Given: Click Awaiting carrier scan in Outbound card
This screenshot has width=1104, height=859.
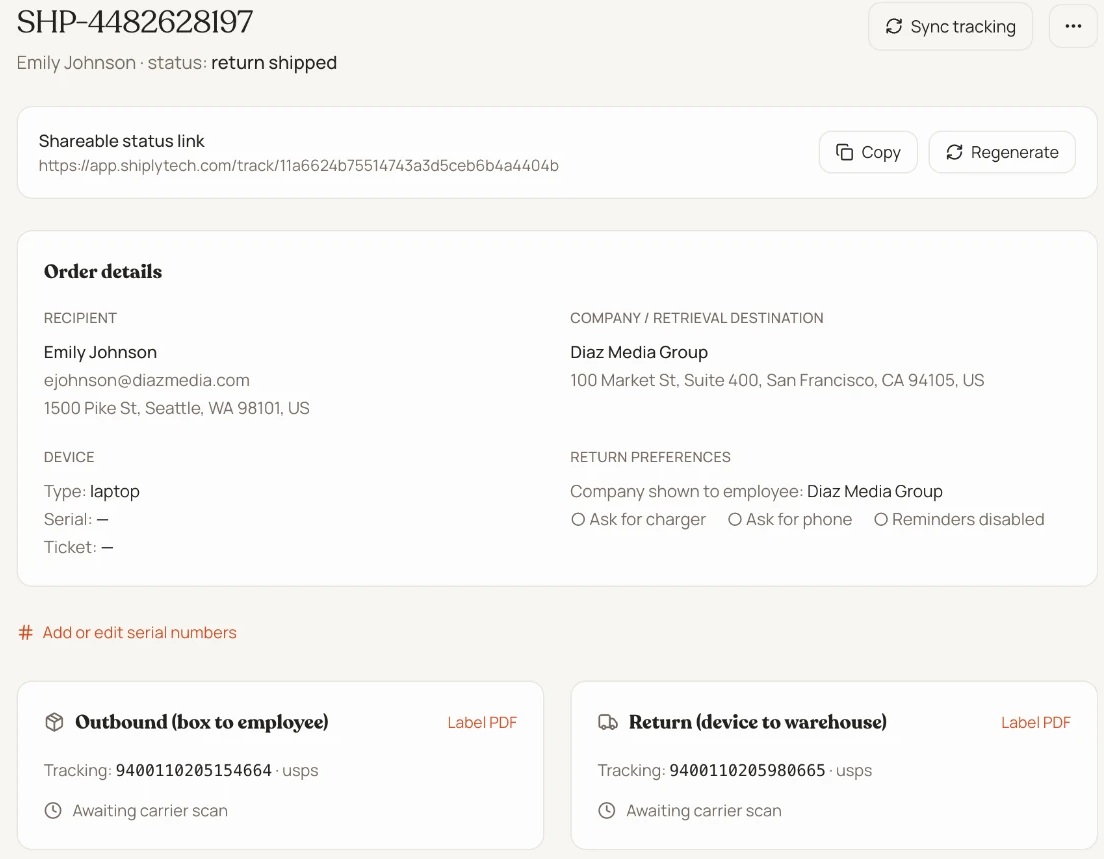Looking at the screenshot, I should 150,810.
